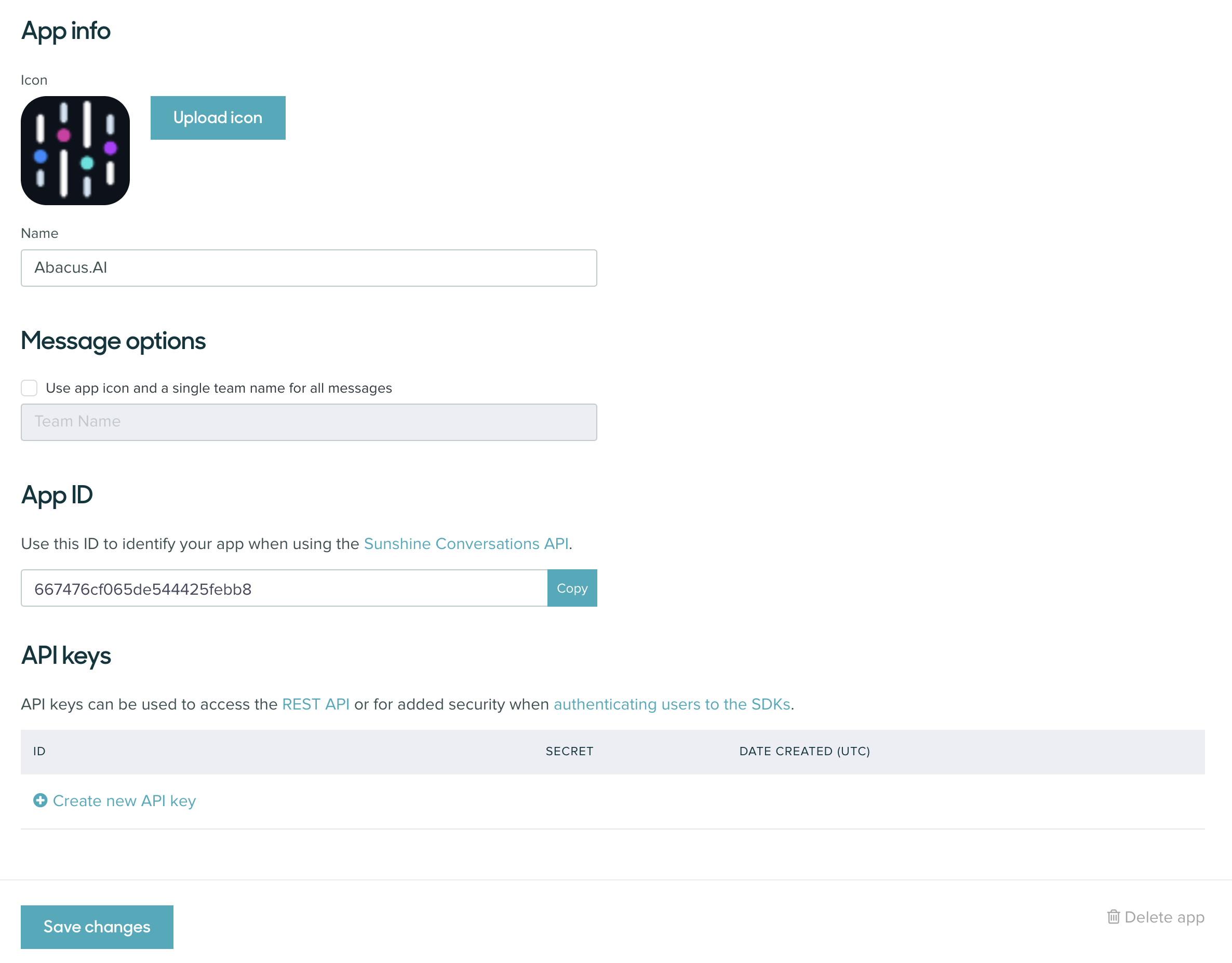Screen dimensions: 1232x963
Task: Click the SECRET column header
Action: click(x=569, y=752)
